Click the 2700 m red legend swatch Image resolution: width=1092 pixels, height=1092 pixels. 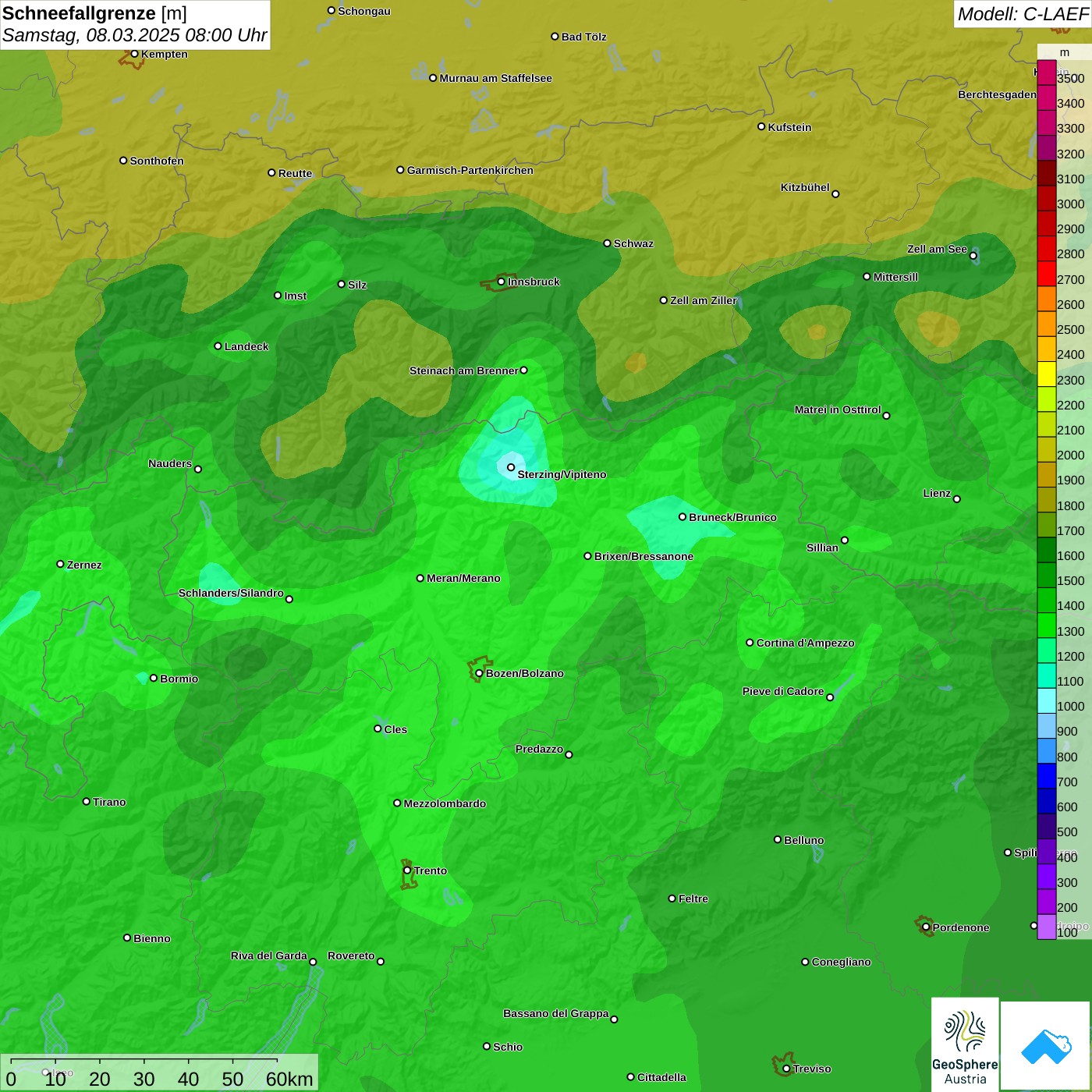click(x=1046, y=274)
